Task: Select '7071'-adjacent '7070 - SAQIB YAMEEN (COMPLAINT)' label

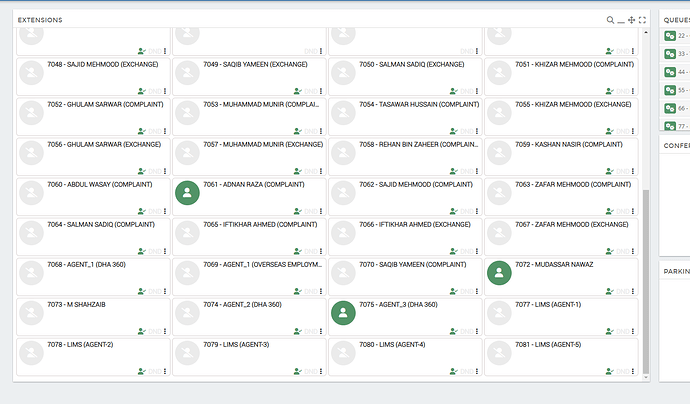Action: point(413,264)
